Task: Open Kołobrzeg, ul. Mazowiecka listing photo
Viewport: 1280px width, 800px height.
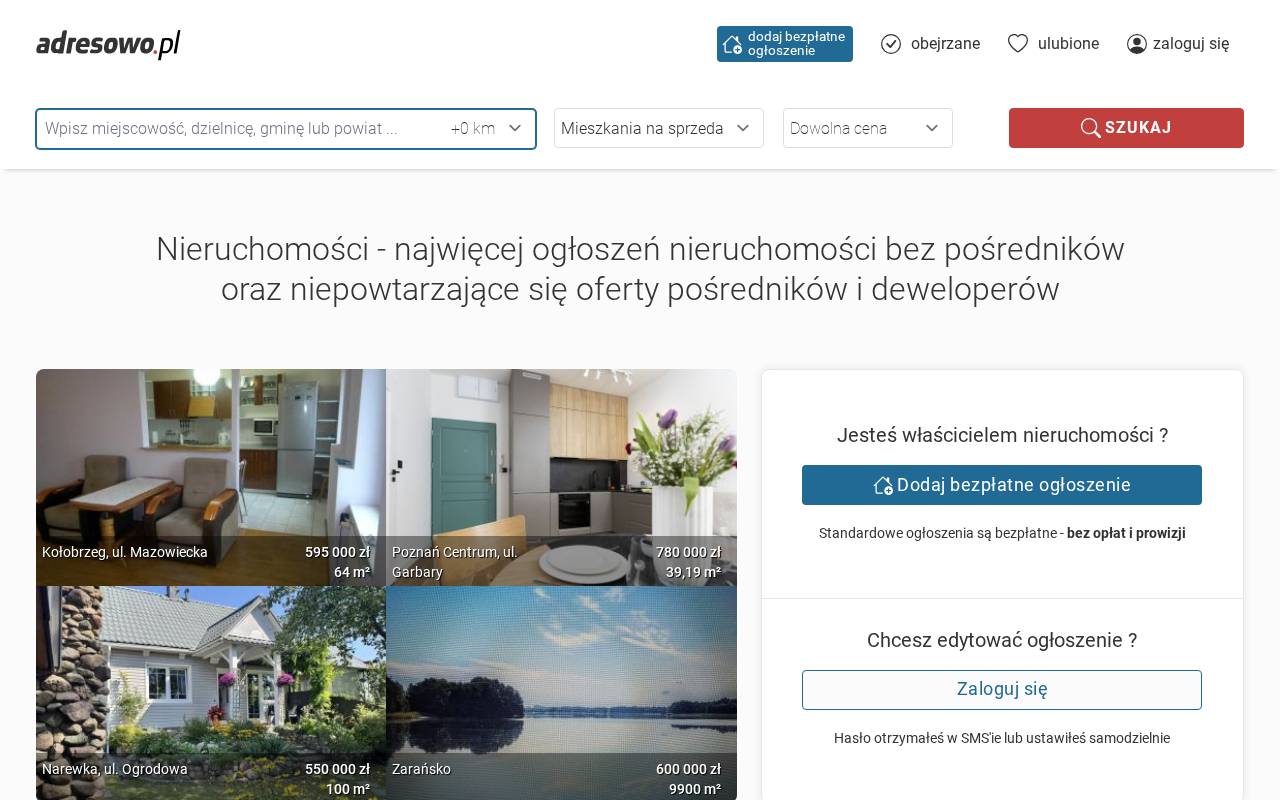Action: 211,460
